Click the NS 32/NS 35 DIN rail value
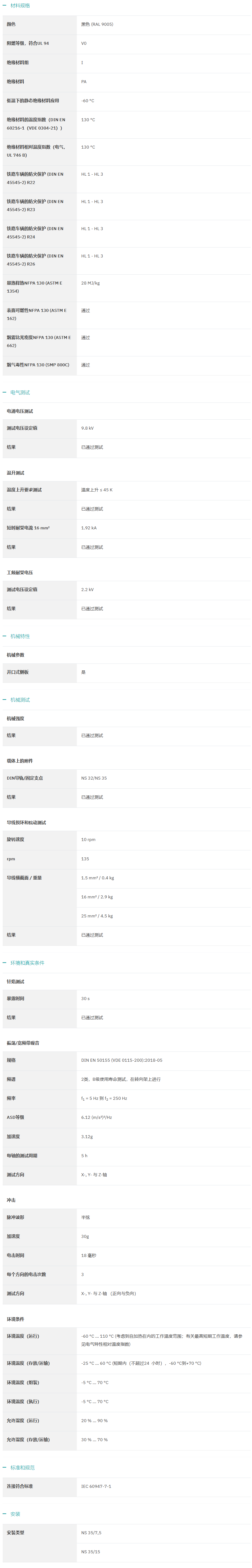 click(94, 778)
